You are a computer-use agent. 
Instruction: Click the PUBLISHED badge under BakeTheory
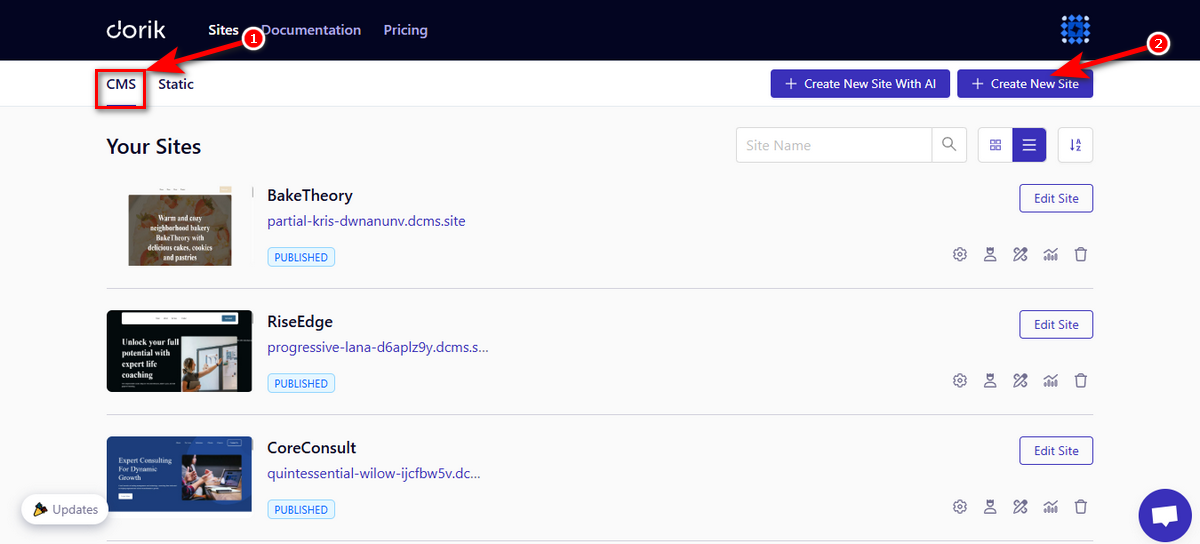(301, 257)
